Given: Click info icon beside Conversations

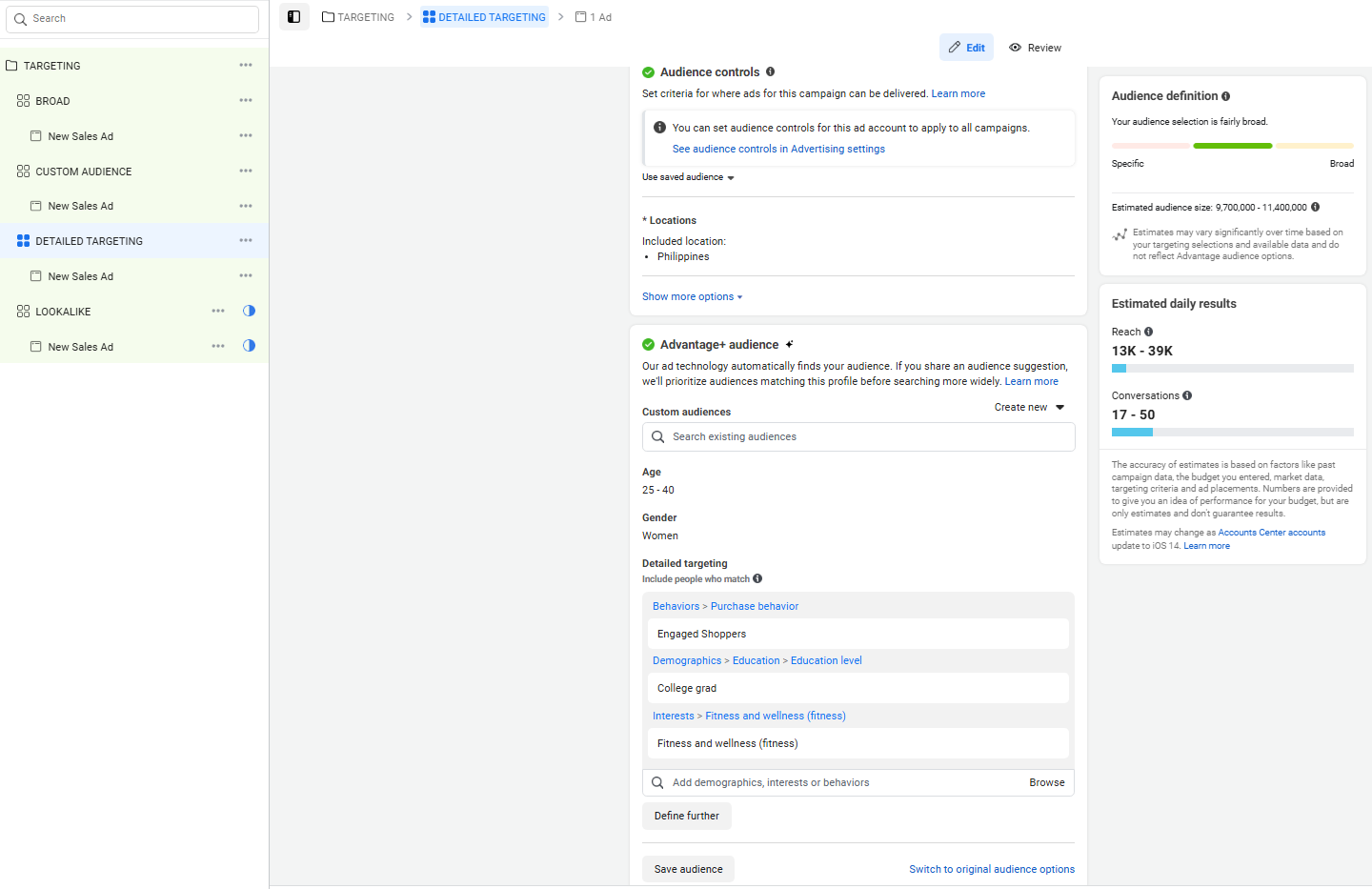Looking at the screenshot, I should [1187, 395].
